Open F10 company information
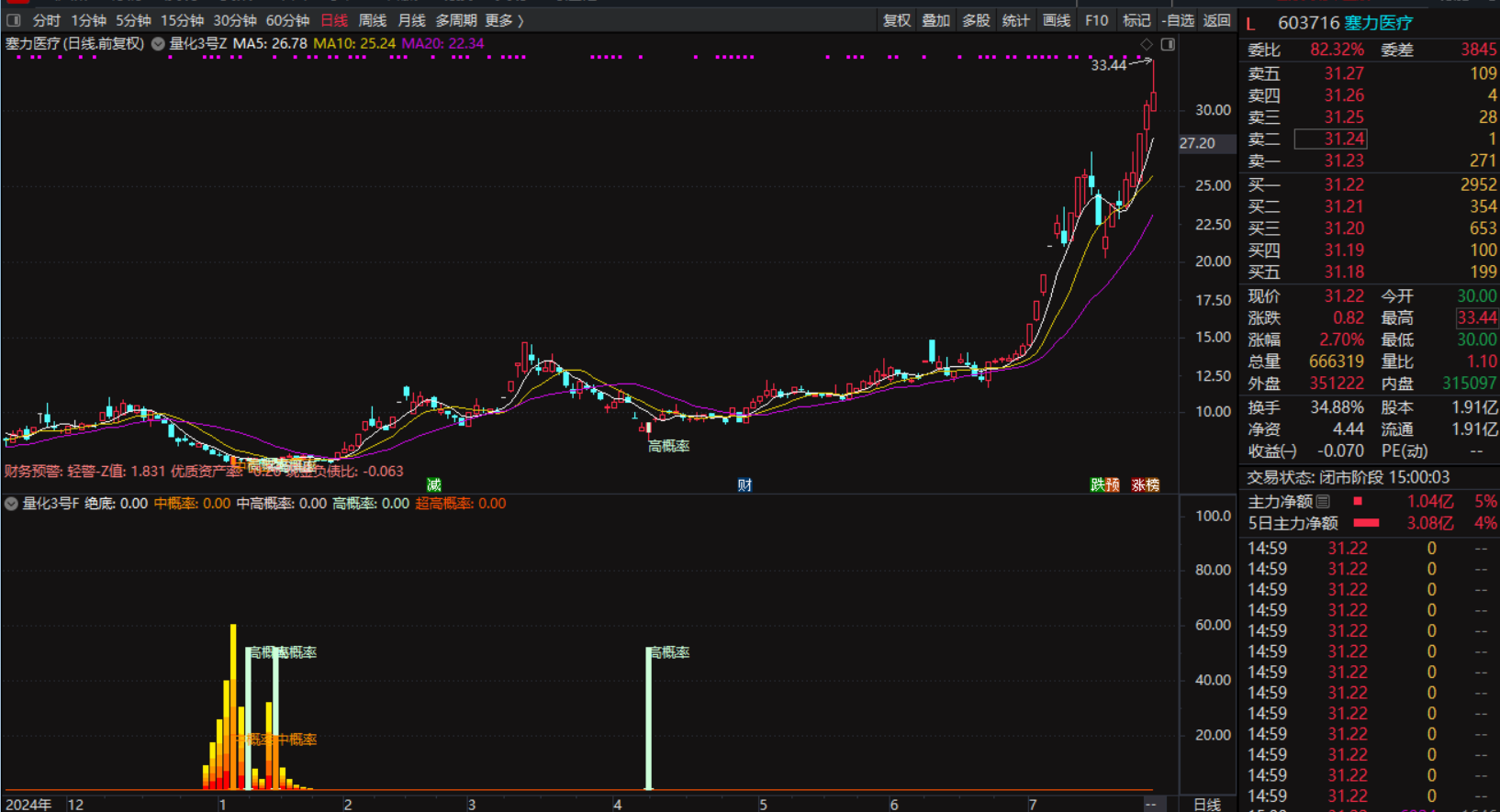1500x812 pixels. pyautogui.click(x=1096, y=20)
